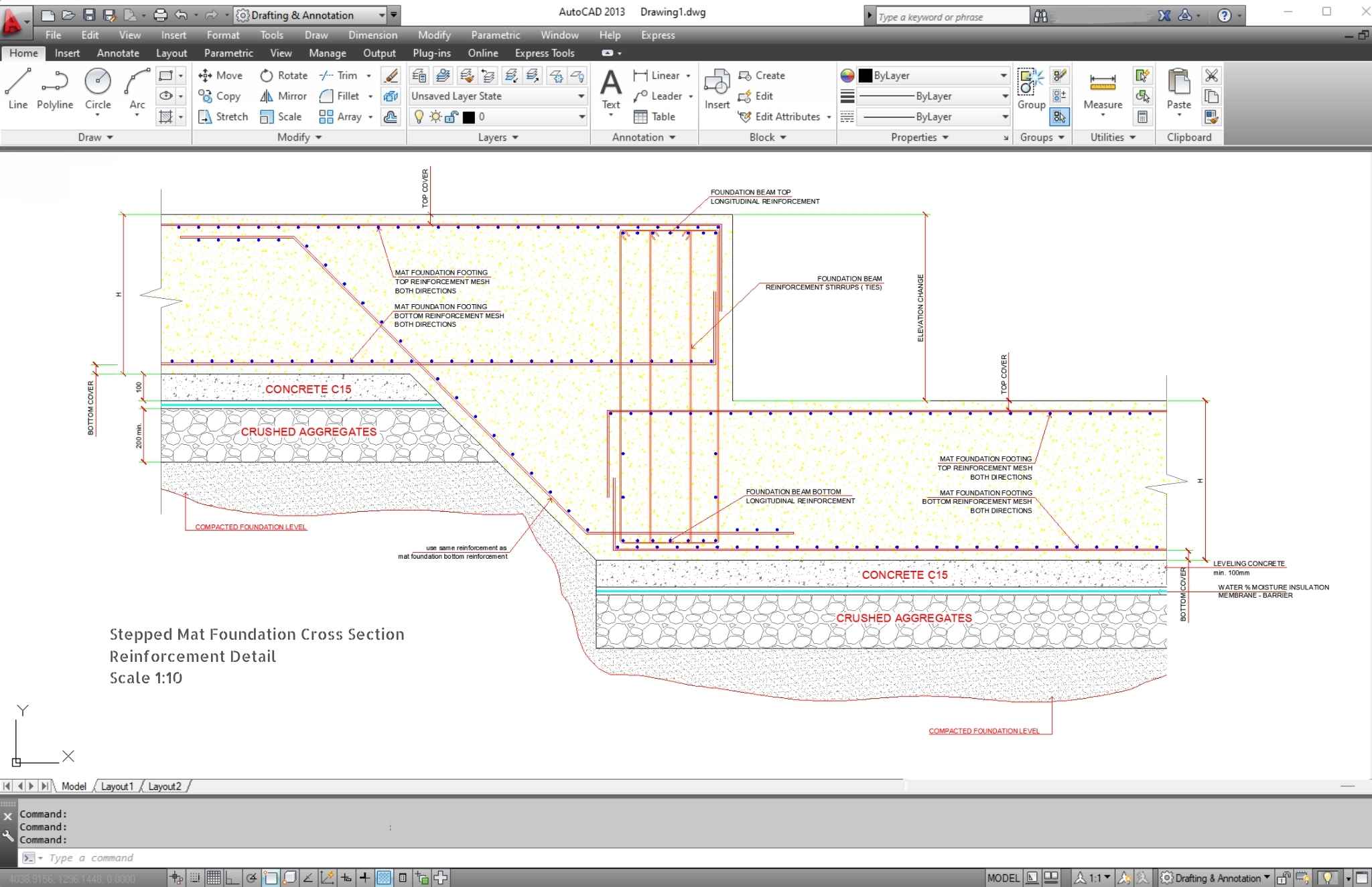Pick the Stretch tool
Viewport: 1372px width, 887px height.
coord(223,117)
